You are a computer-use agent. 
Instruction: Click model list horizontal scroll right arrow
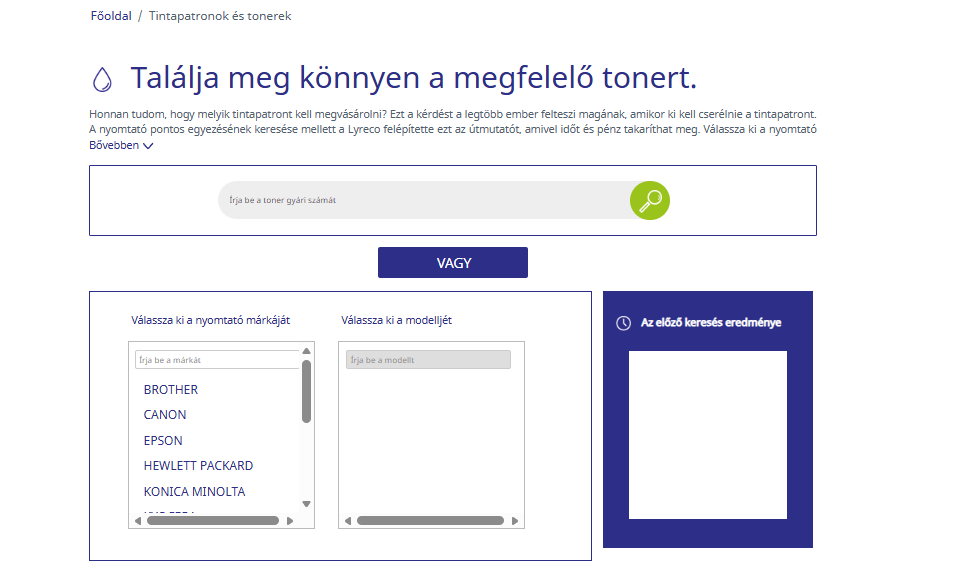515,521
